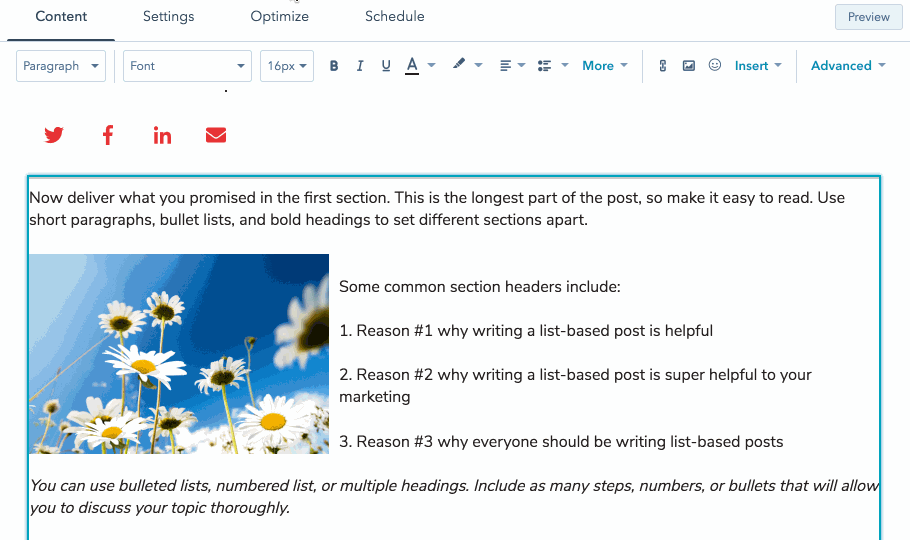Insert an image using the image icon
The image size is (910, 540).
pyautogui.click(x=688, y=66)
